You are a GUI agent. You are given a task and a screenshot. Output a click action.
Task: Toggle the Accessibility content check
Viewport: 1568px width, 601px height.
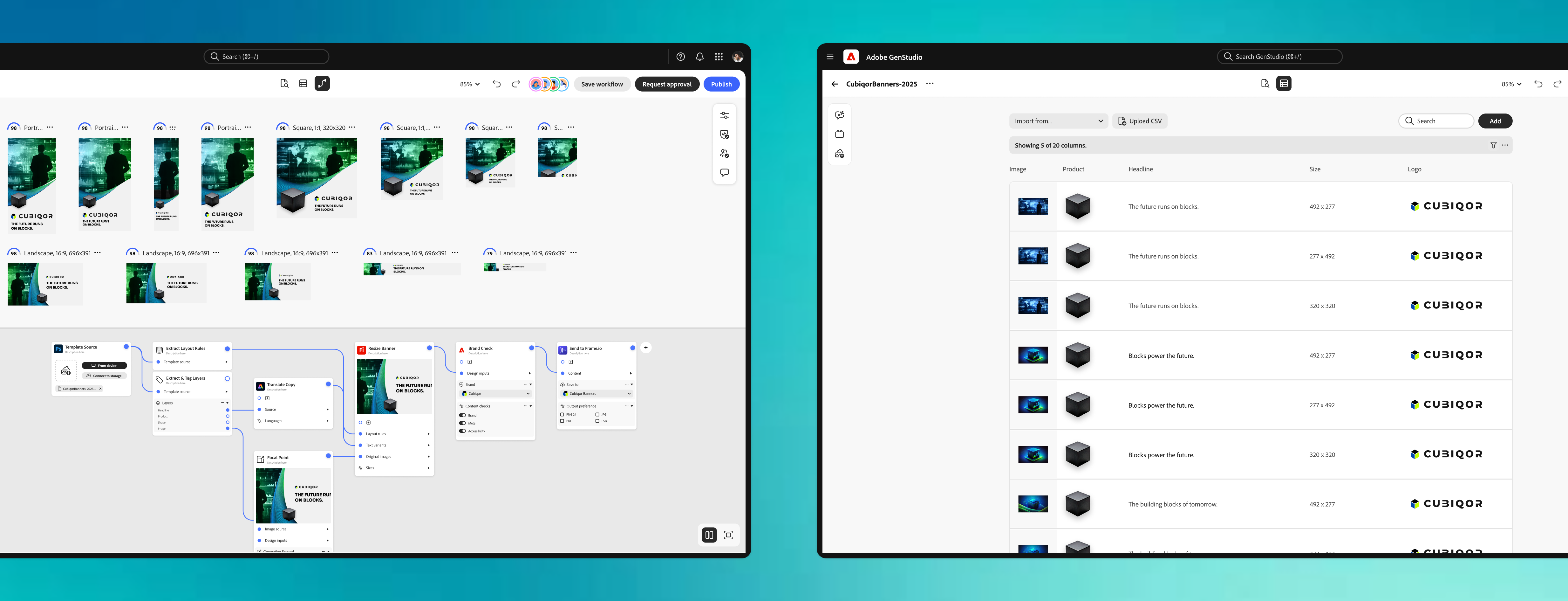[463, 431]
